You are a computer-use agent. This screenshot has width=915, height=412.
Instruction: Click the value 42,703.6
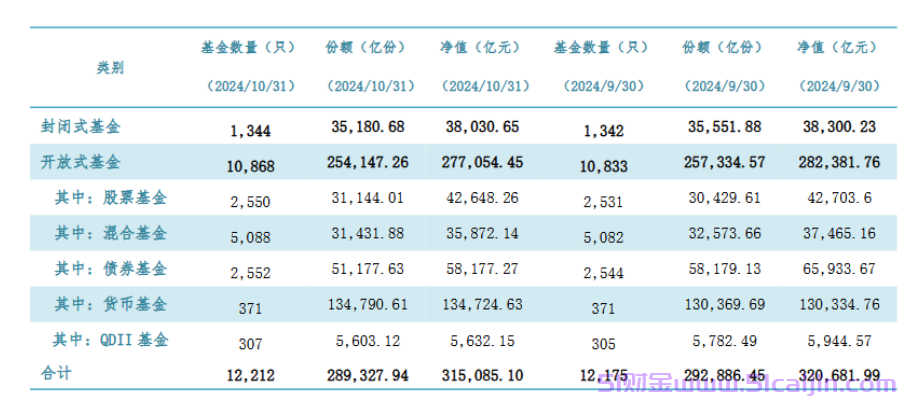[838, 198]
